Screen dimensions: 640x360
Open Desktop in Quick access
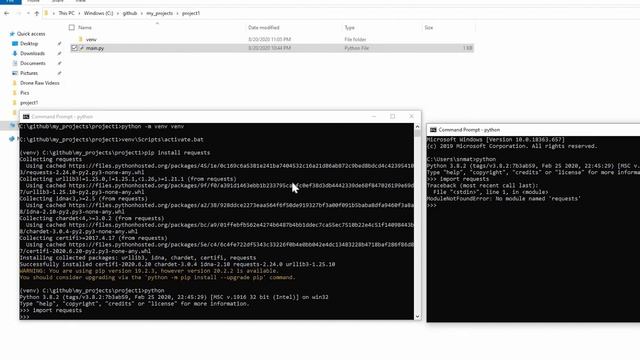(x=29, y=44)
